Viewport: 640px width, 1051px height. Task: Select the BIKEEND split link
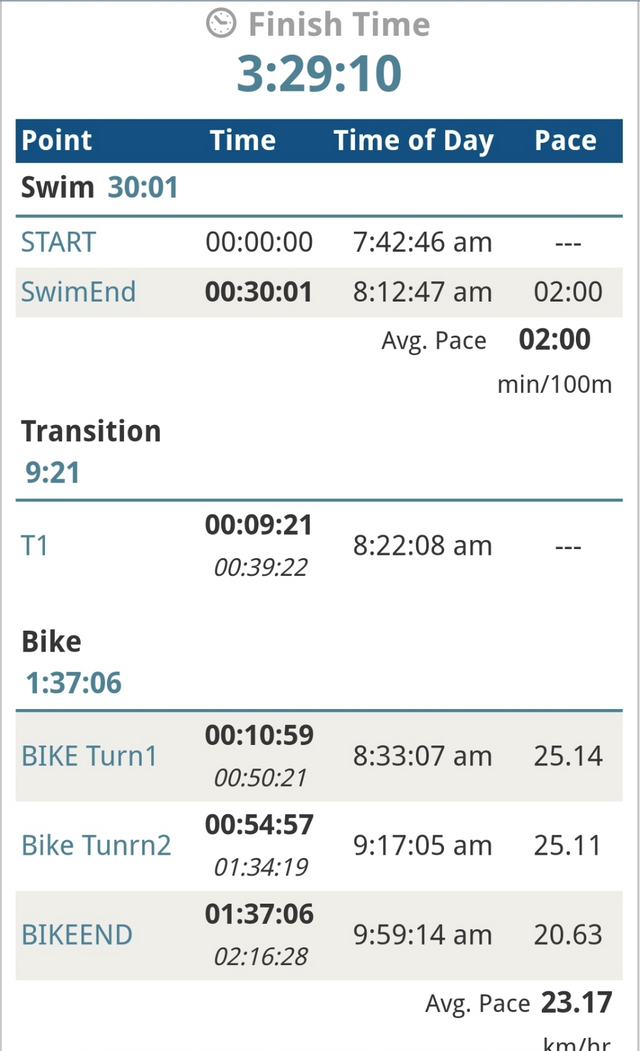point(77,935)
